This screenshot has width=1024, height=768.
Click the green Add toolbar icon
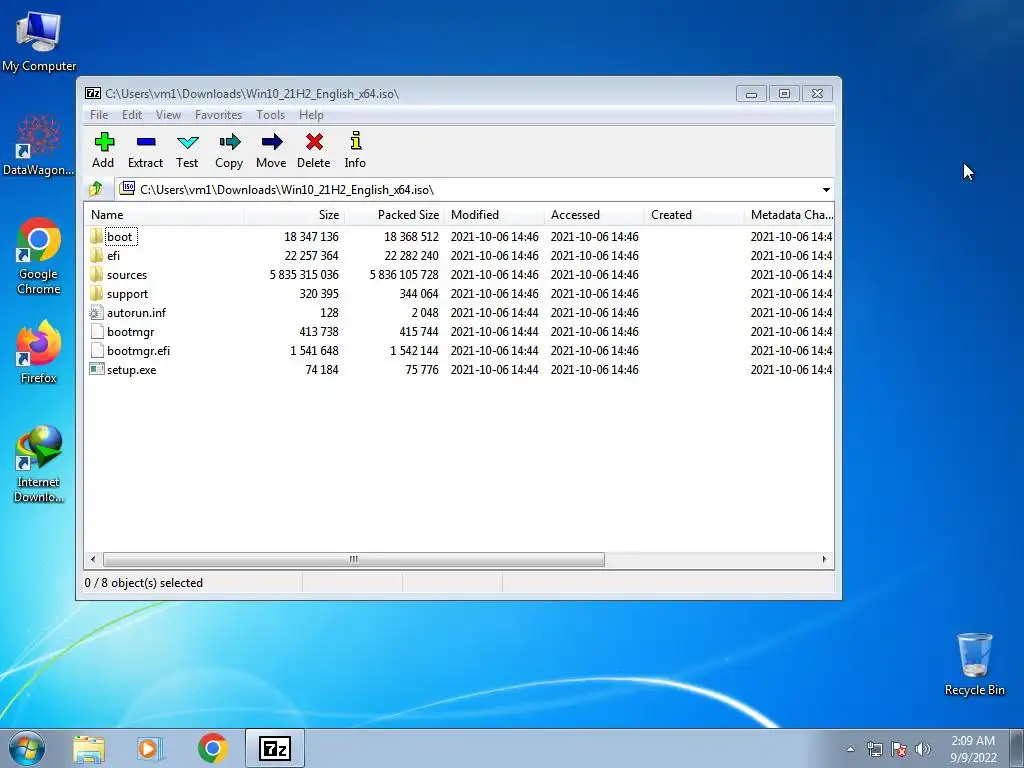104,142
